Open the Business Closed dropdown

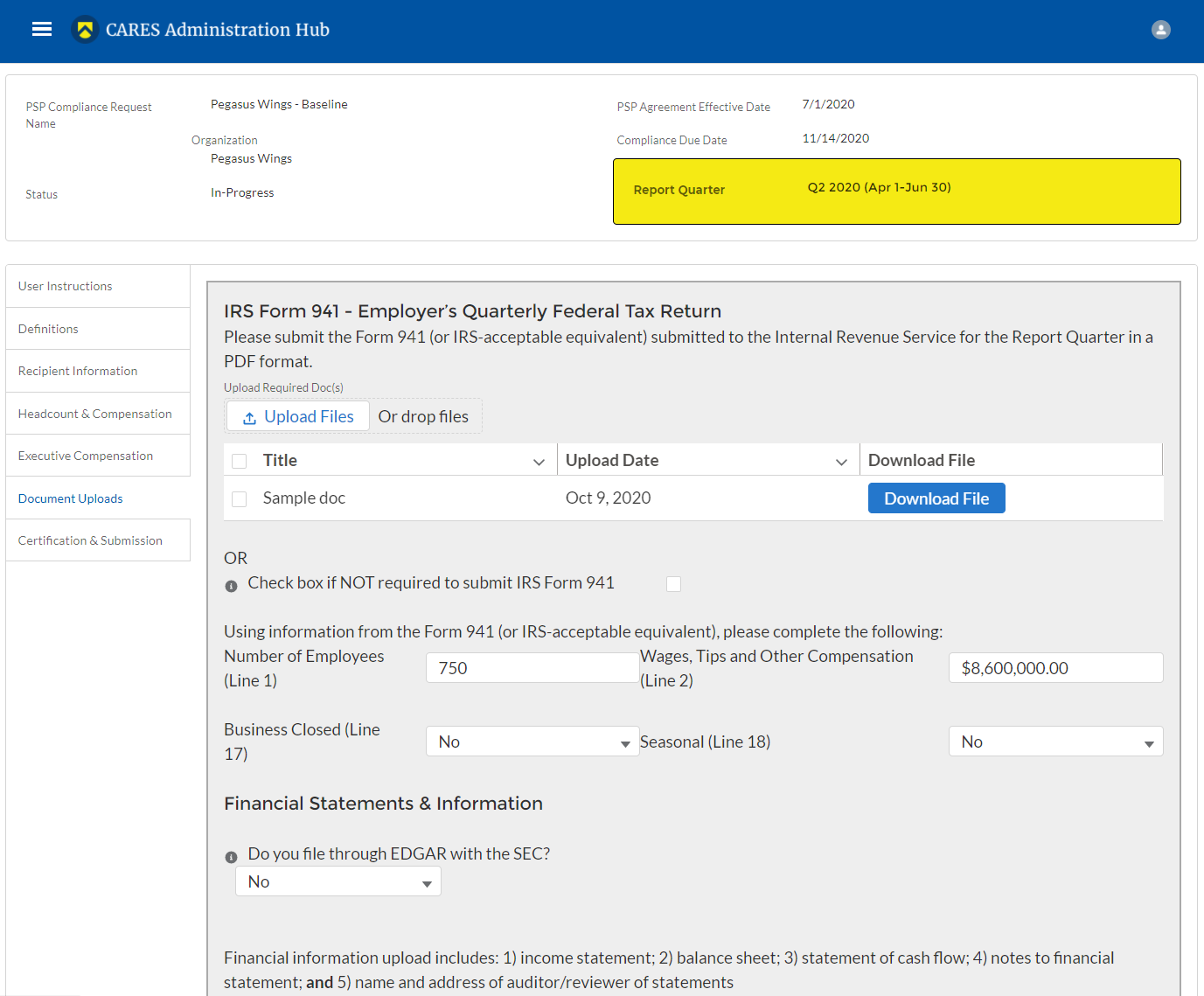(x=532, y=742)
